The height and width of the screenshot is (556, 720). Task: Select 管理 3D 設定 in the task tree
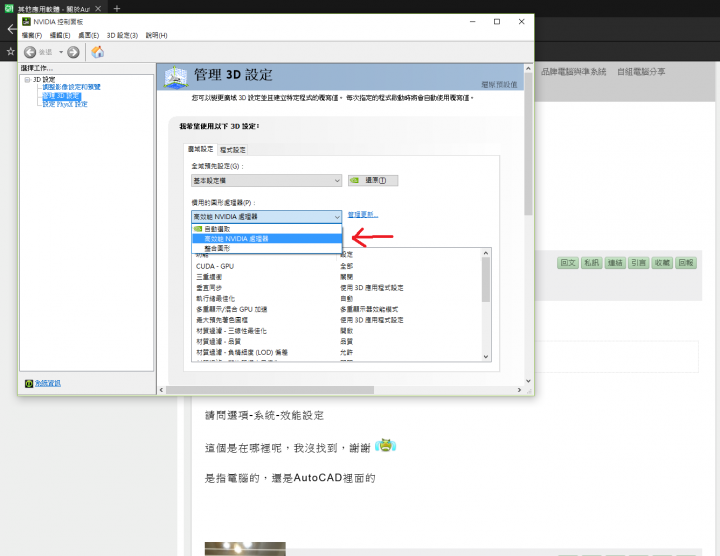[62, 96]
